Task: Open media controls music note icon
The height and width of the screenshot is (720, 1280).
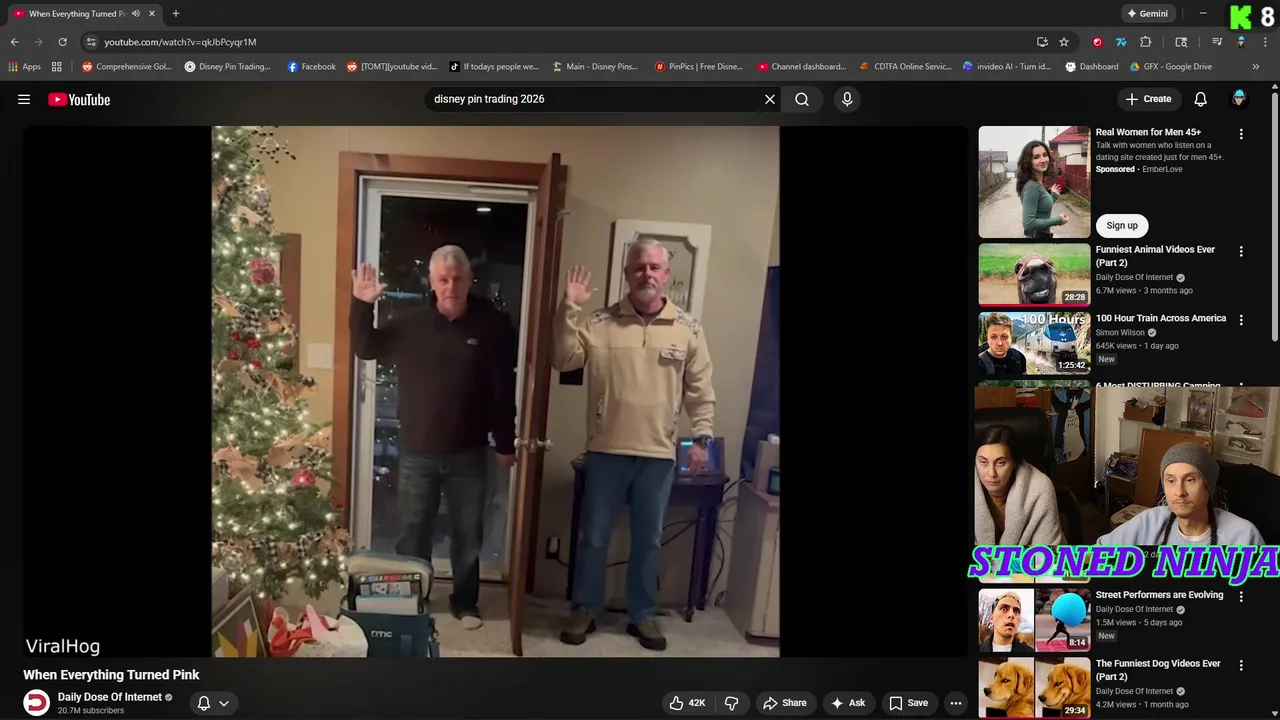Action: point(1217,42)
